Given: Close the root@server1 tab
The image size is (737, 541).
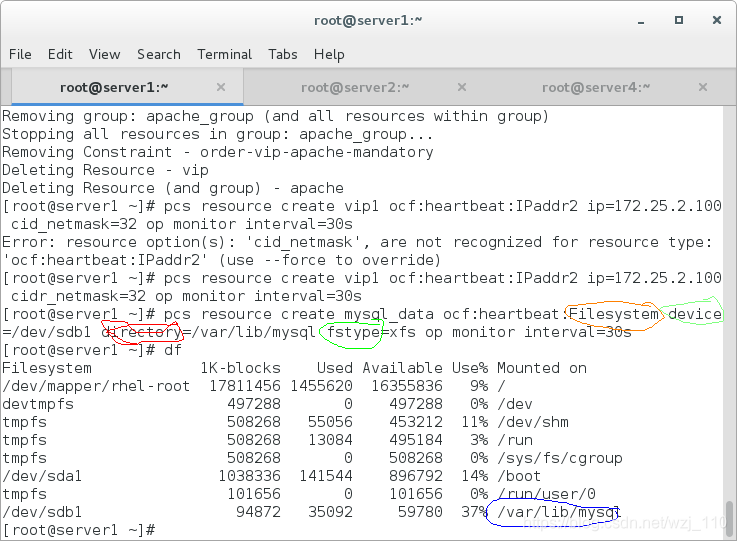Looking at the screenshot, I should 221,87.
